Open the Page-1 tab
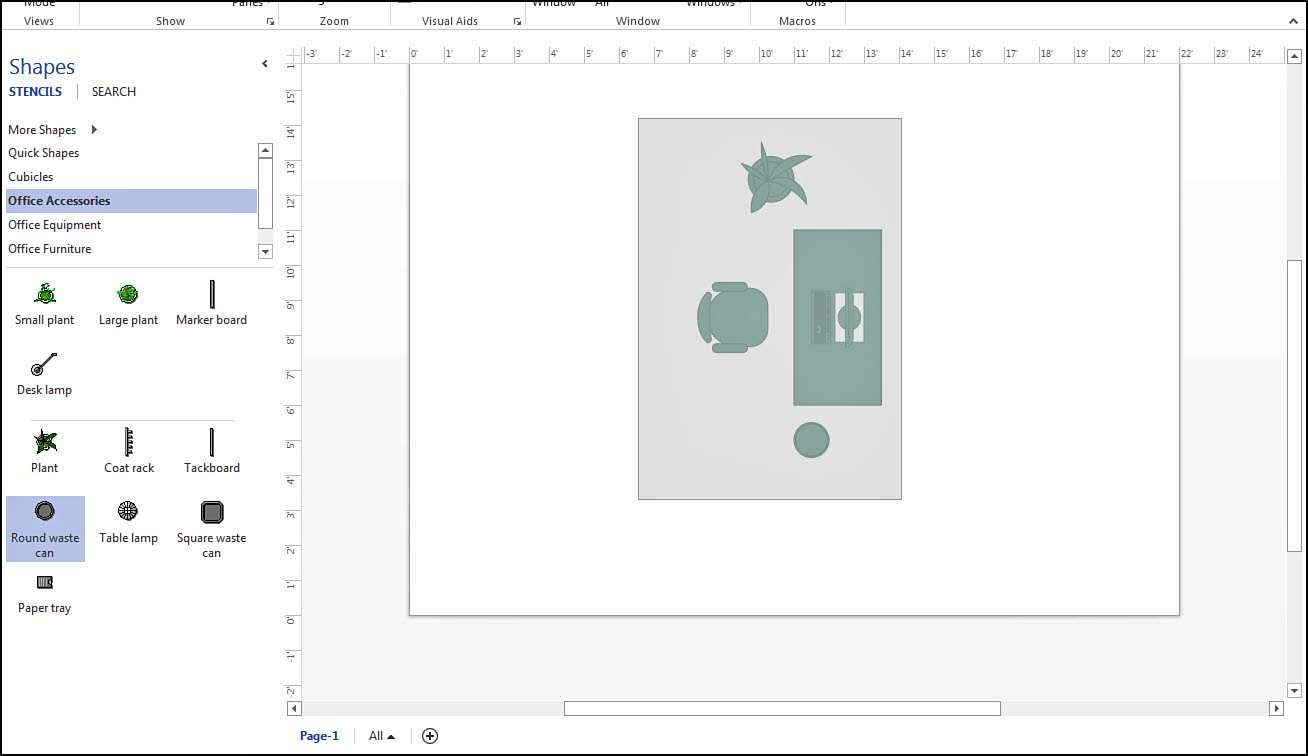Screen dimensions: 1308x756 point(320,736)
